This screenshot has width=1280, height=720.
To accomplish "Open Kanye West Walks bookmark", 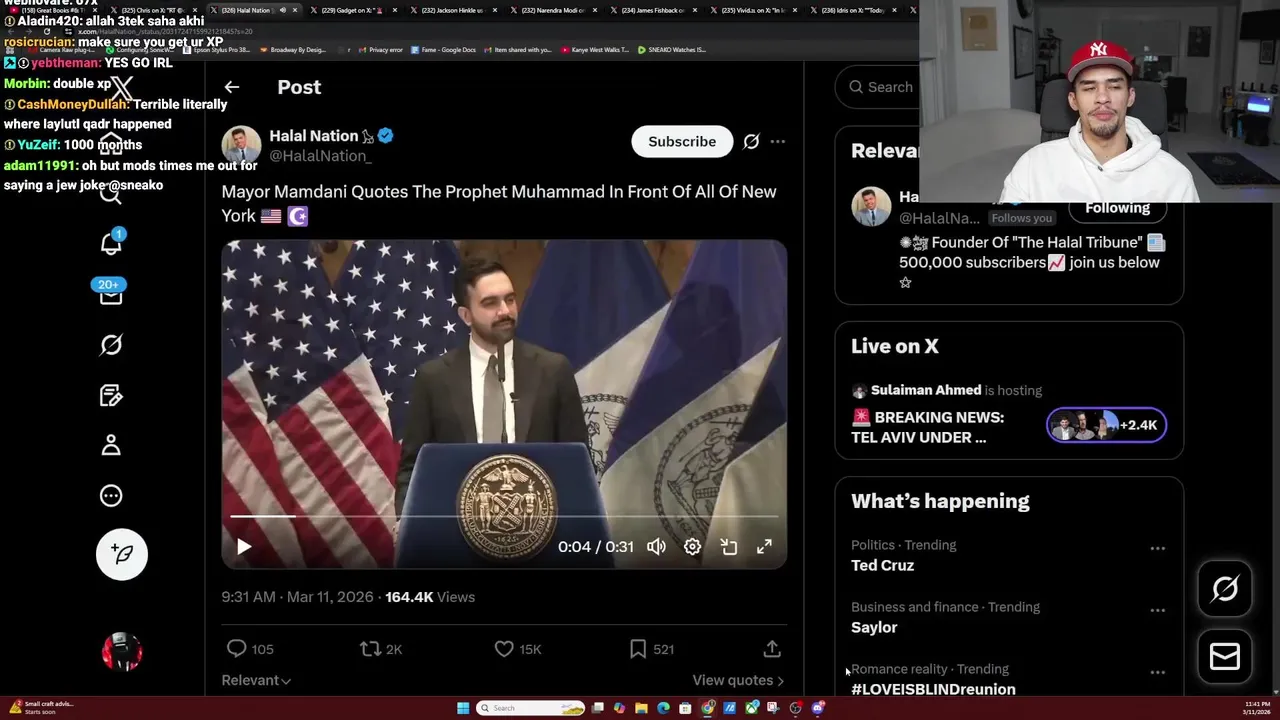I will click(x=595, y=50).
